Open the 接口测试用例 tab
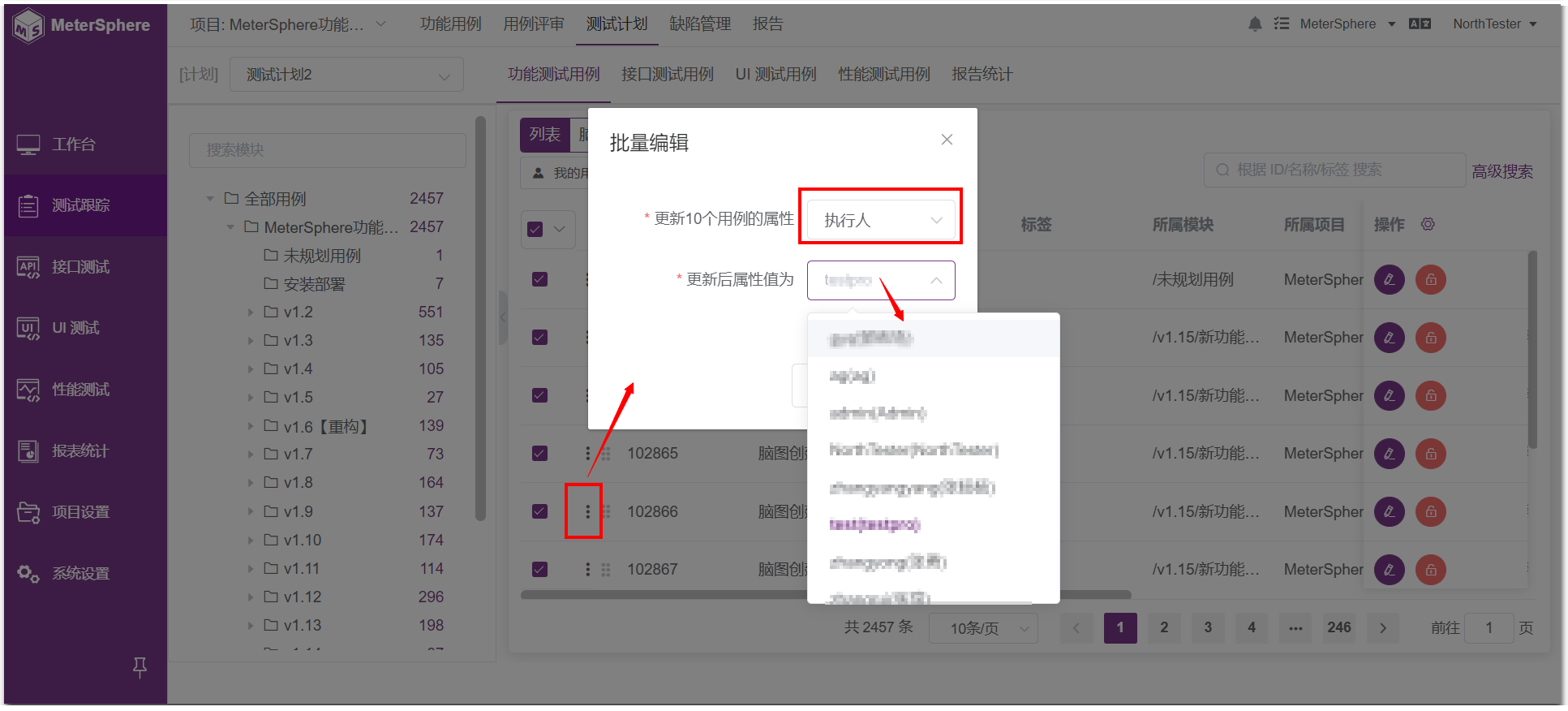Screen dimensions: 1568x711 pos(667,75)
